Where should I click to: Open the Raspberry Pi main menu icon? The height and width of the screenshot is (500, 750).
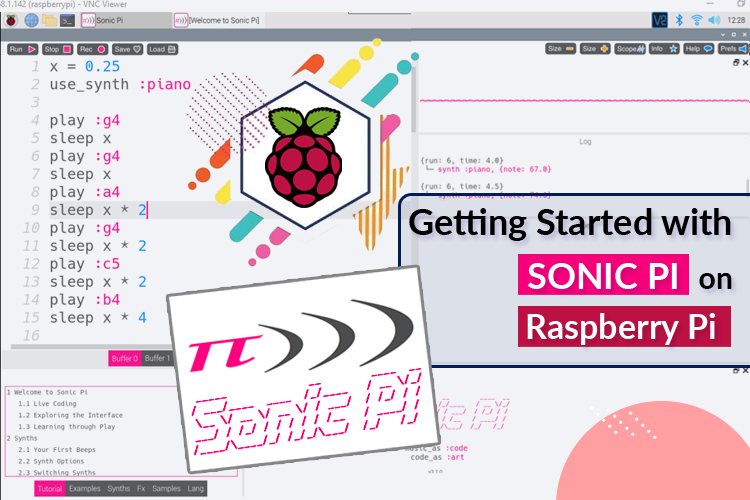(x=11, y=21)
